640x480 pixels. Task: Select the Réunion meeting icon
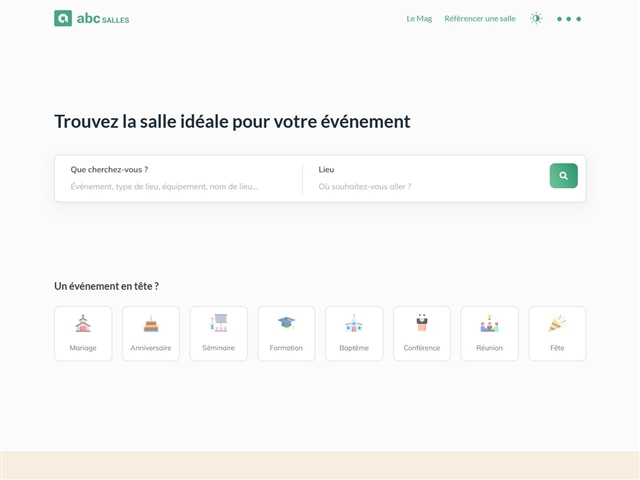click(489, 323)
